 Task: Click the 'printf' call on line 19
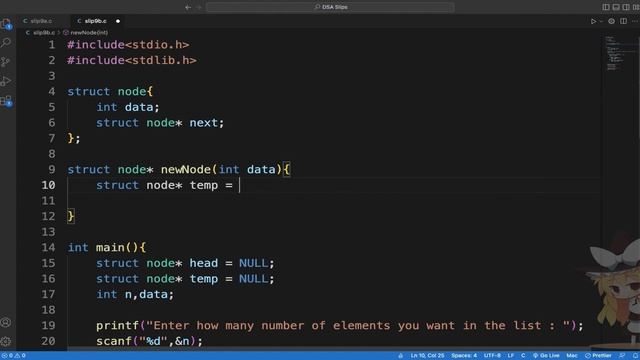click(118, 326)
